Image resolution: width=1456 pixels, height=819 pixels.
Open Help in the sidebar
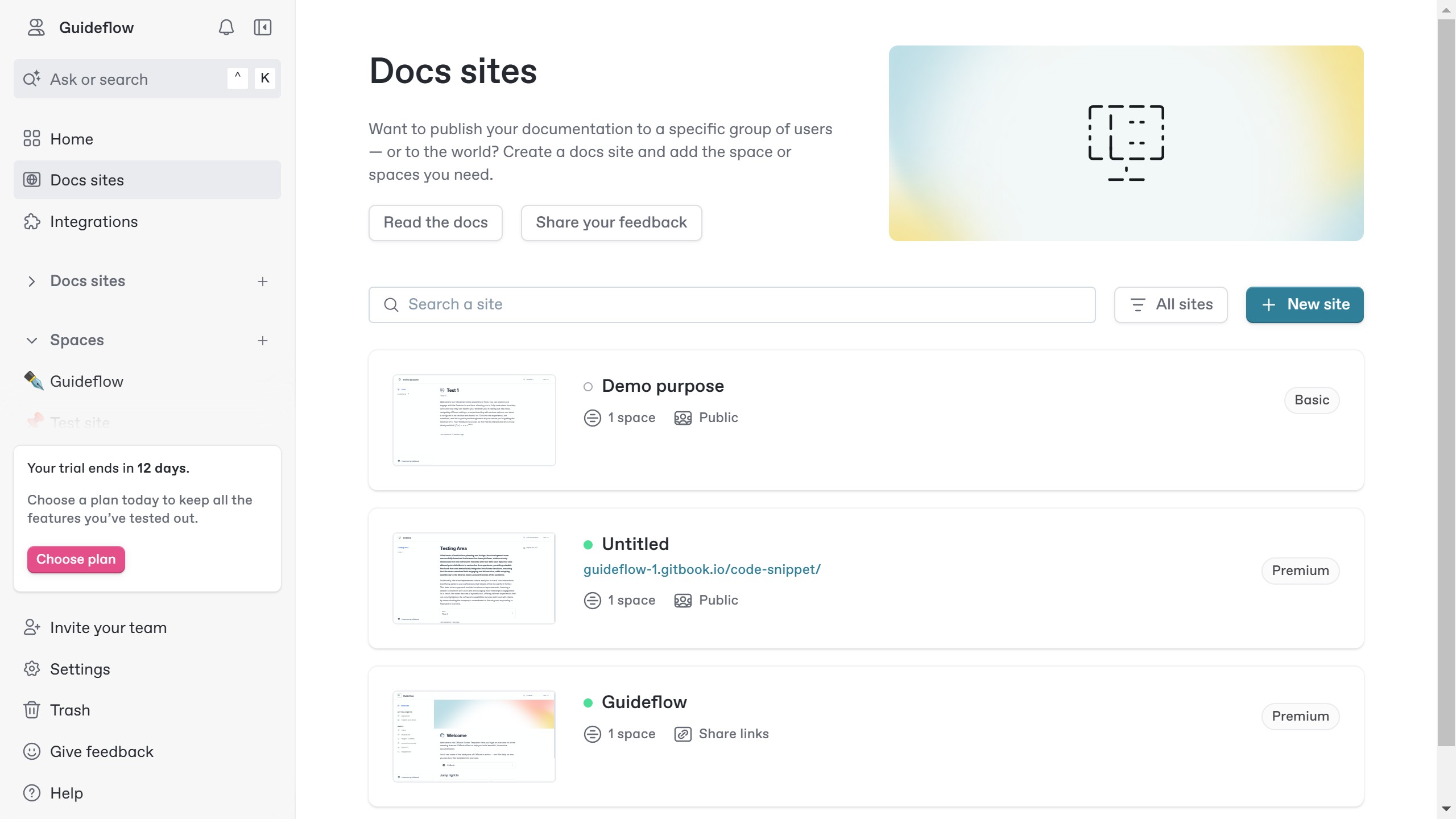pos(147,793)
